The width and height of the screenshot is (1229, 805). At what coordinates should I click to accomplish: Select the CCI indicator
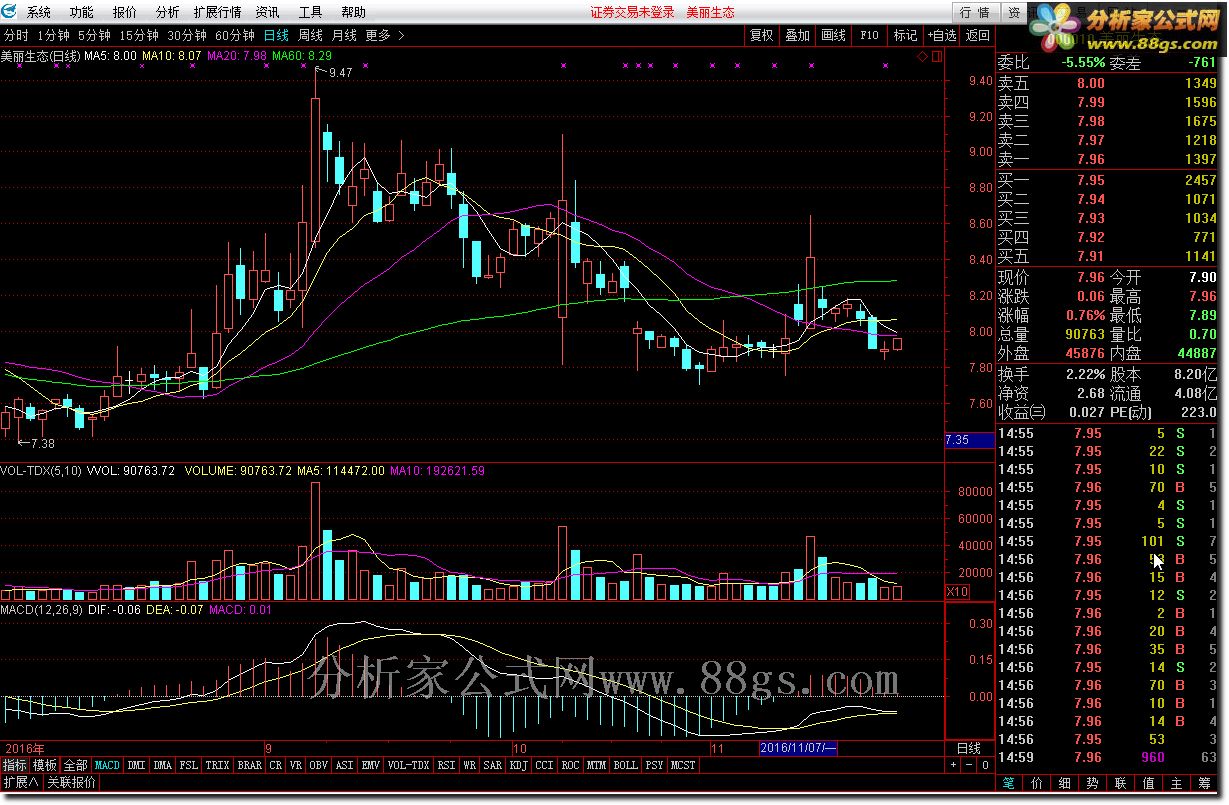544,765
